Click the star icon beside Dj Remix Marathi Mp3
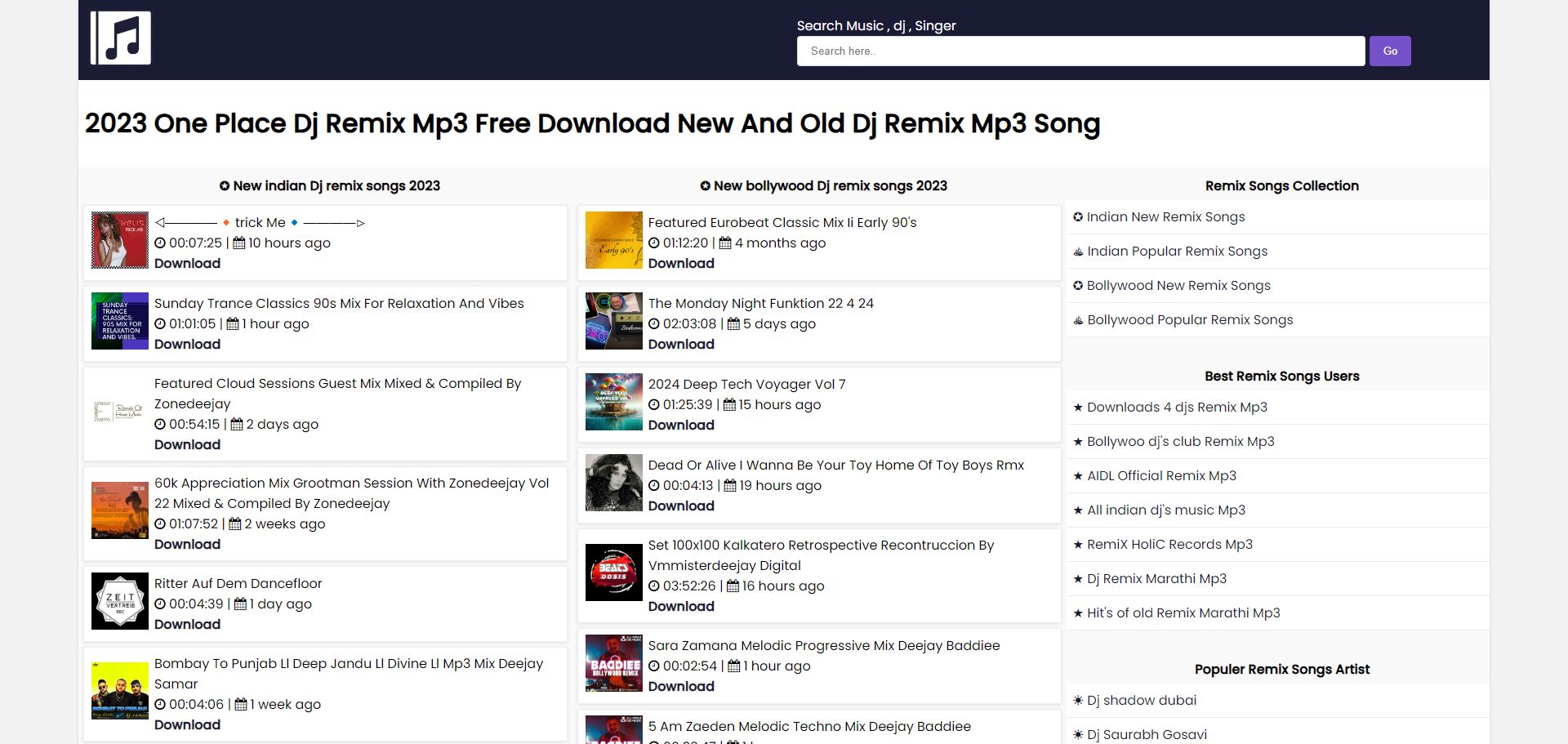The height and width of the screenshot is (744, 1568). [x=1078, y=579]
